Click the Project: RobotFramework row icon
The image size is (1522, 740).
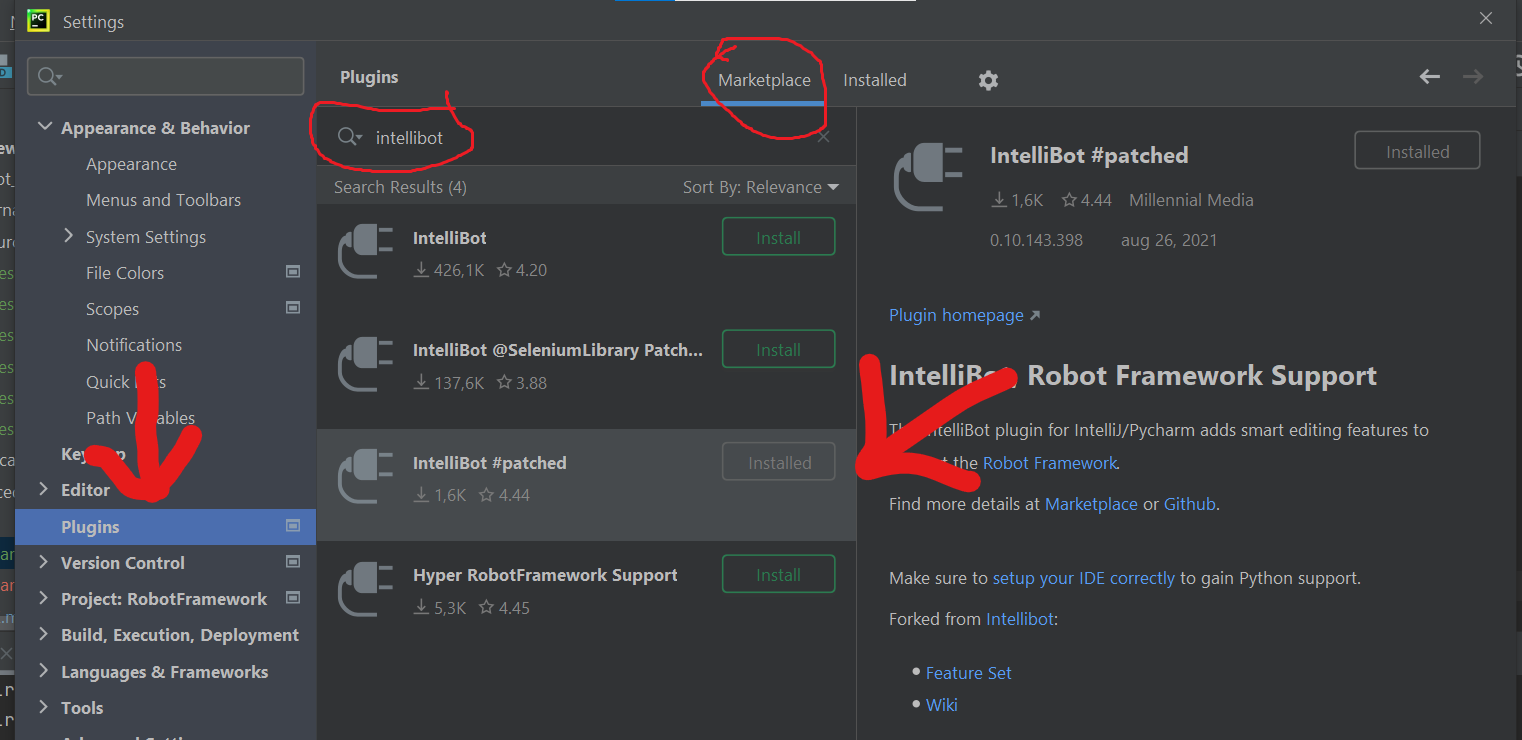pos(293,598)
